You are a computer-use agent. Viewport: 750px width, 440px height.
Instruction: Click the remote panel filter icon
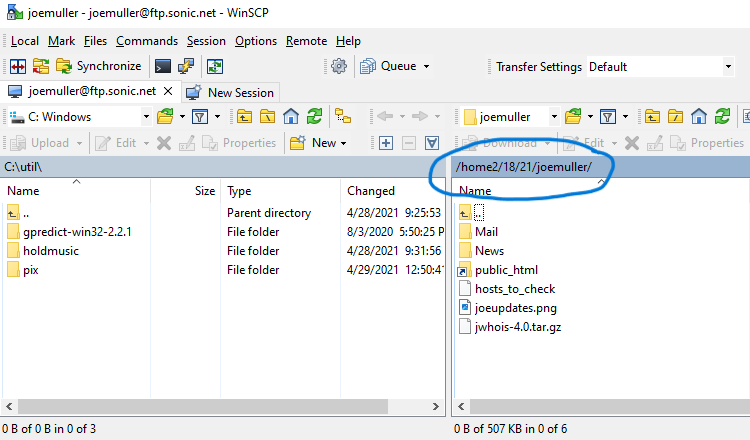[608, 116]
